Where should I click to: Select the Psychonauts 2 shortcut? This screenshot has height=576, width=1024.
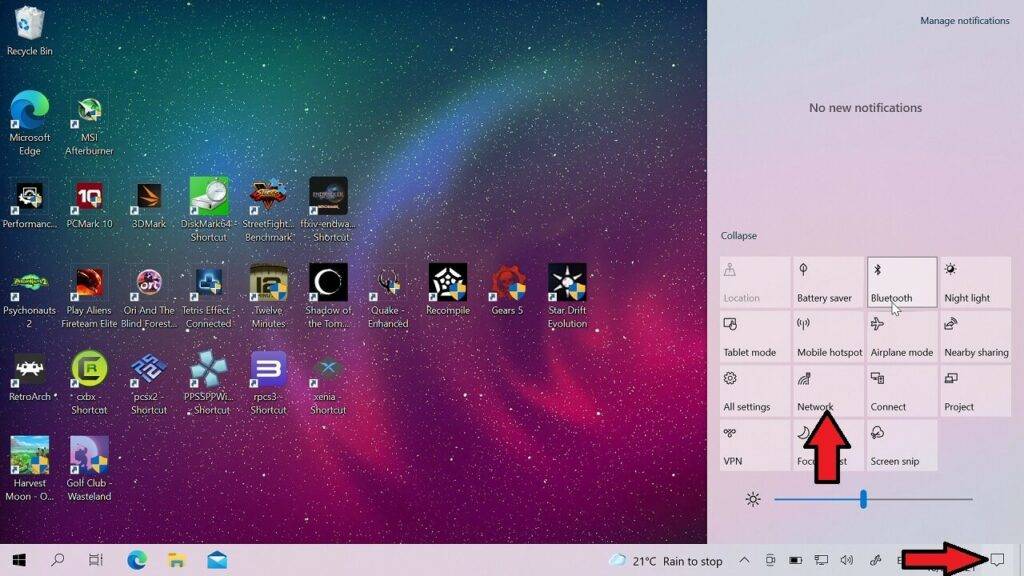[x=29, y=298]
